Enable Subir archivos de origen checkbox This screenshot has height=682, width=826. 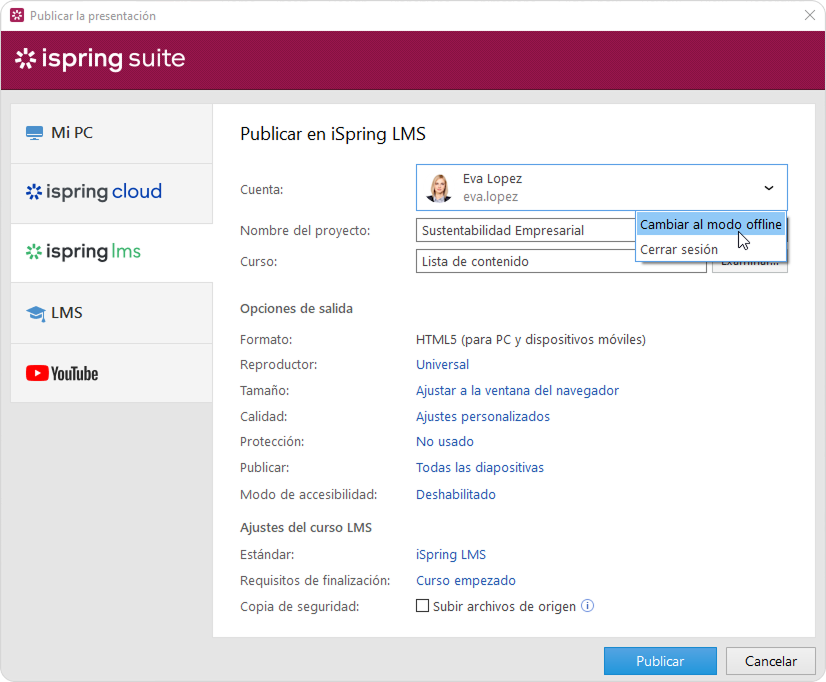(422, 606)
